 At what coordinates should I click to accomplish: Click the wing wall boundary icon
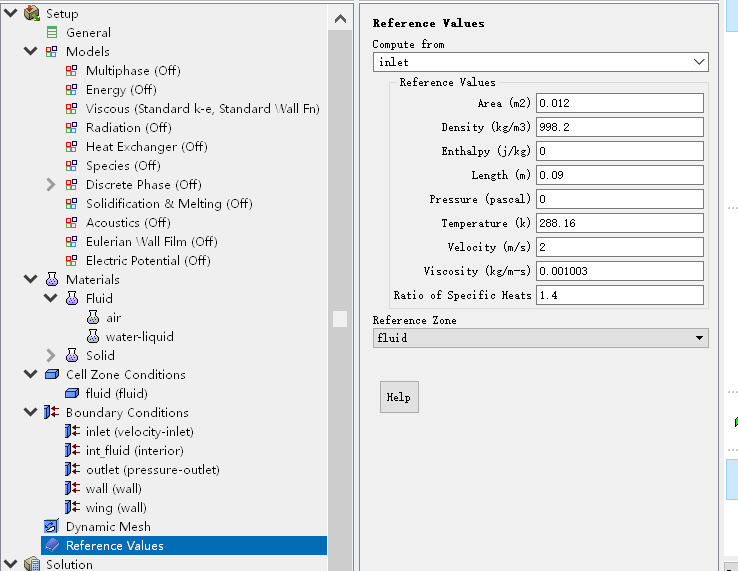pos(72,508)
